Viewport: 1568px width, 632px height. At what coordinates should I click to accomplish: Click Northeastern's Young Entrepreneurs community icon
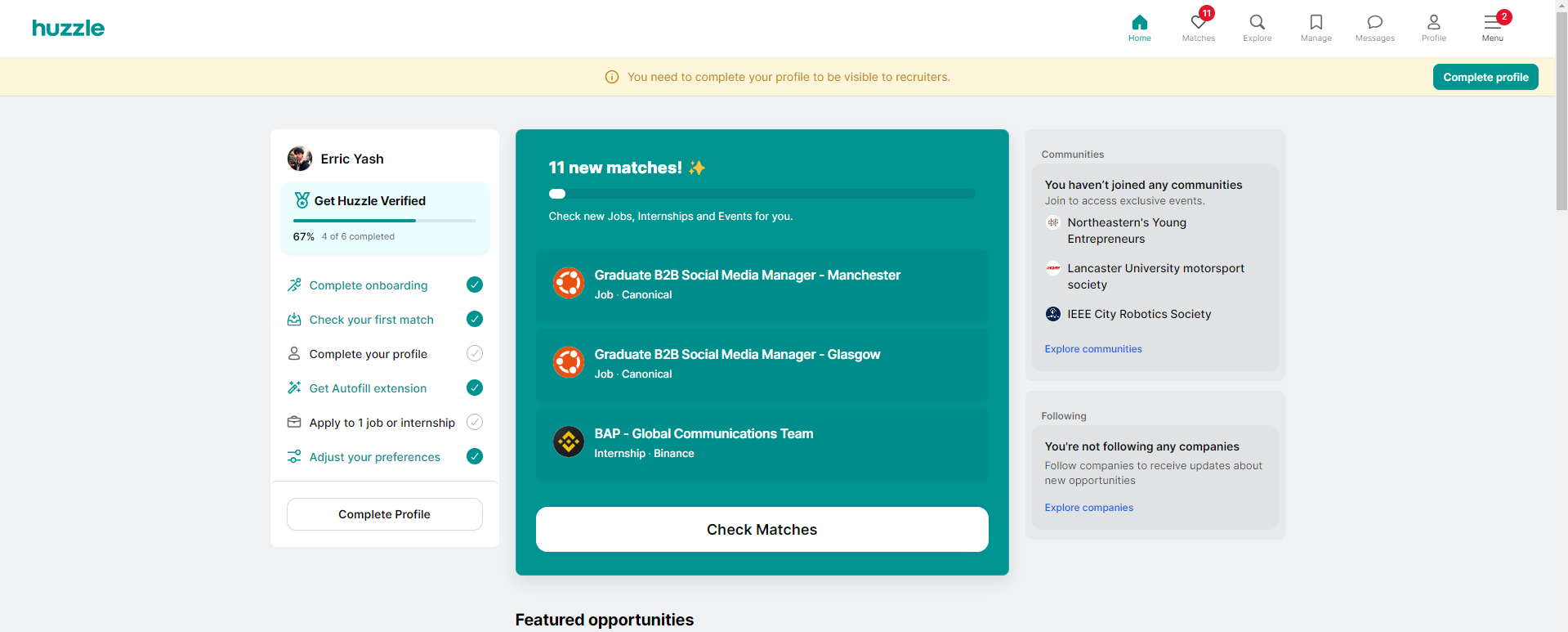pos(1053,222)
